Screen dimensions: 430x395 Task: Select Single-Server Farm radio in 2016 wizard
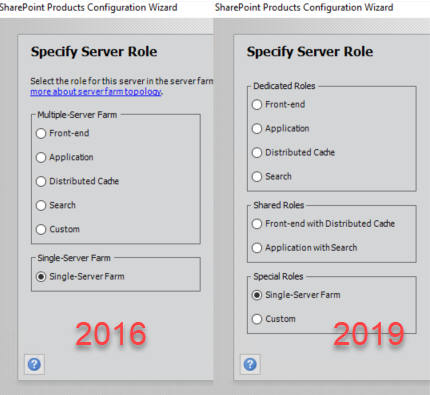[x=41, y=277]
